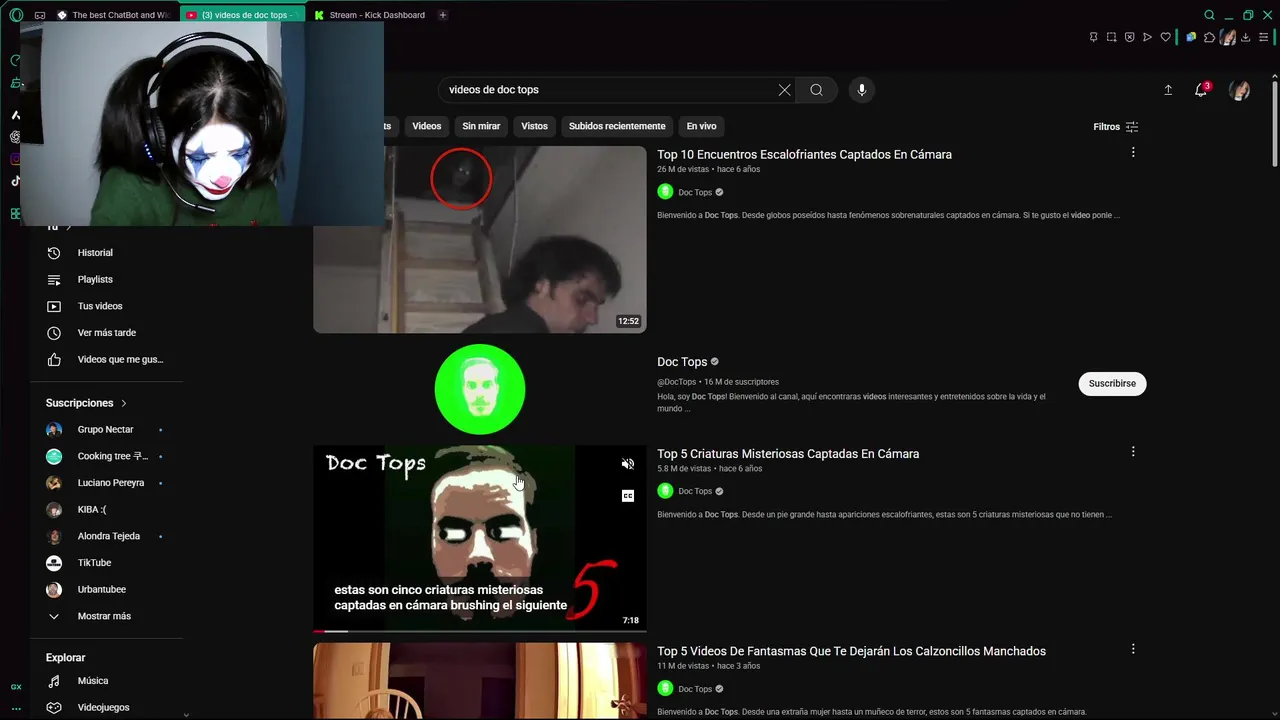Toggle captions on the video preview
The image size is (1280, 720).
[x=628, y=496]
